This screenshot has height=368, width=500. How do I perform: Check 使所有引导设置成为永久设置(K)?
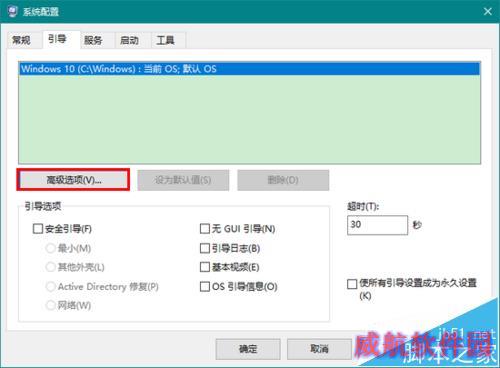tap(352, 284)
